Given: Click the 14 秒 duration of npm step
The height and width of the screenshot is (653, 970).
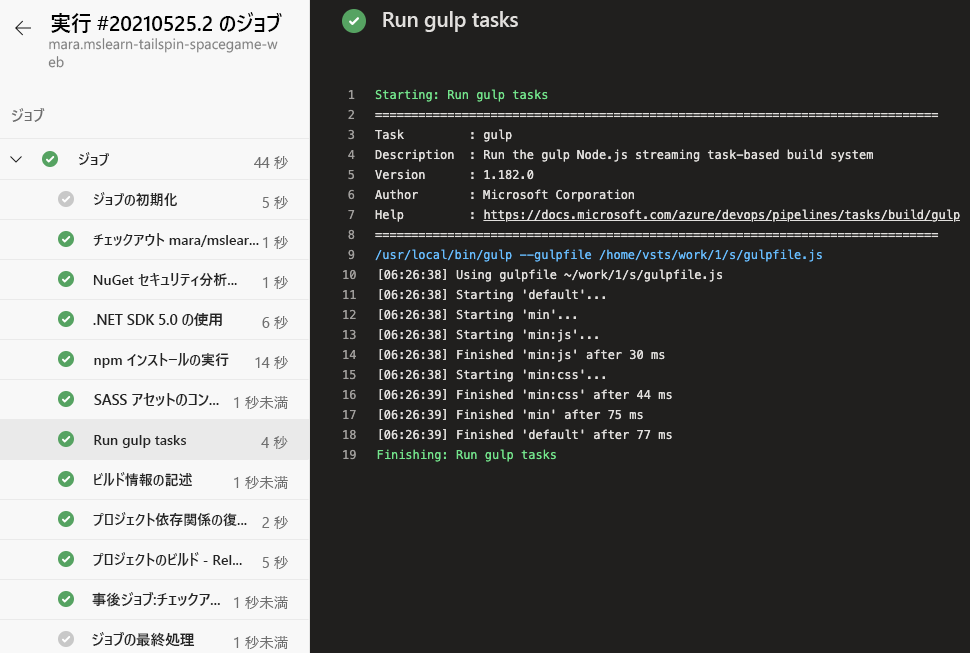Looking at the screenshot, I should tap(271, 362).
